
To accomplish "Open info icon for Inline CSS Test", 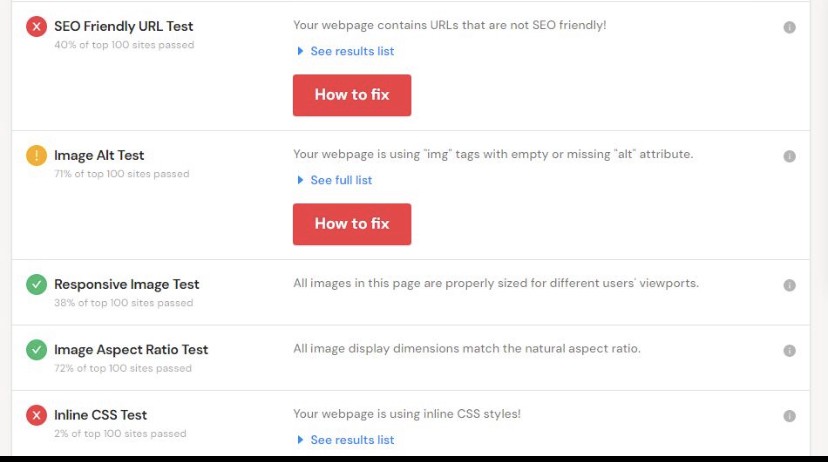I will [789, 416].
